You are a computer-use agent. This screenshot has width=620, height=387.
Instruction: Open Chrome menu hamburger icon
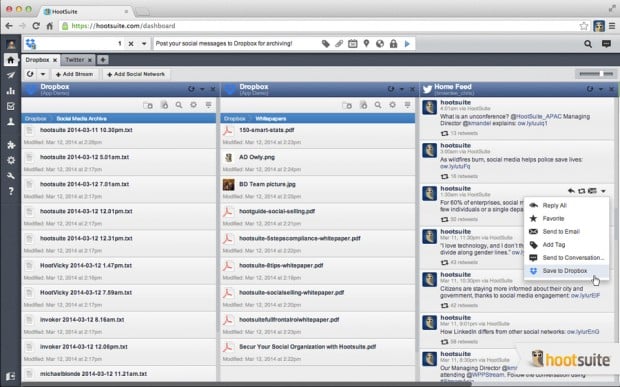tap(612, 26)
